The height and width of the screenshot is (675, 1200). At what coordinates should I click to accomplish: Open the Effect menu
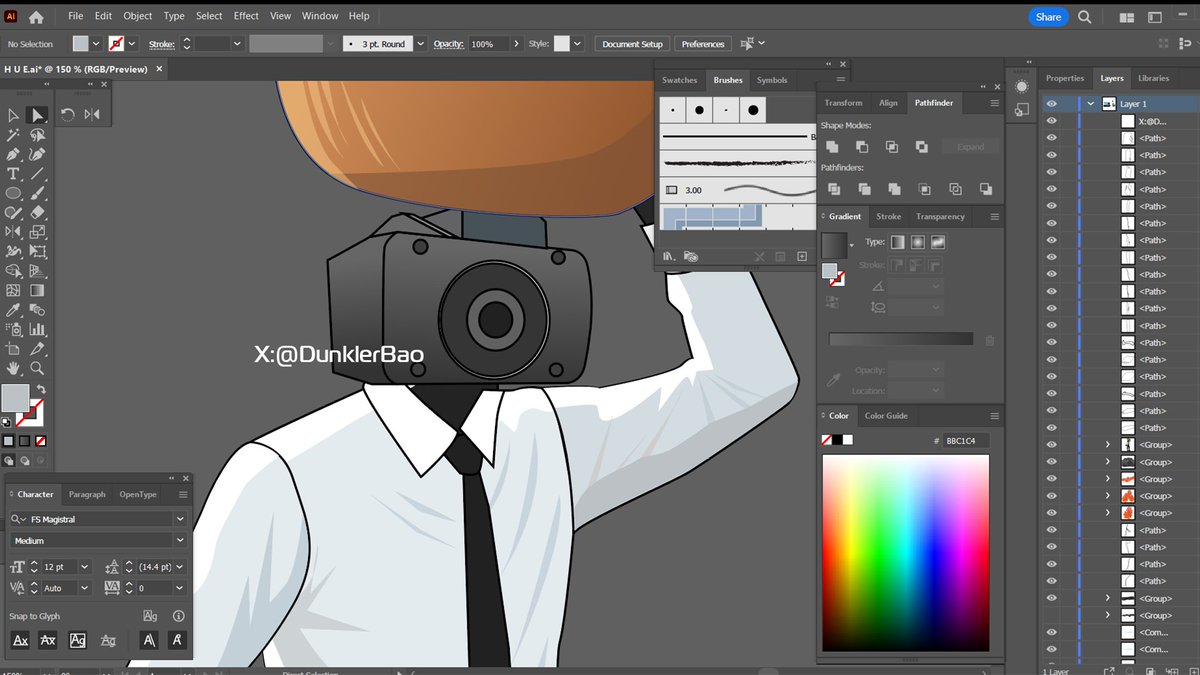(x=246, y=16)
